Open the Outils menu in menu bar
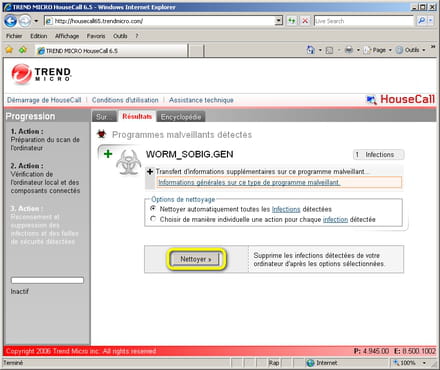Screen dimensions: 440x370 click(120, 36)
